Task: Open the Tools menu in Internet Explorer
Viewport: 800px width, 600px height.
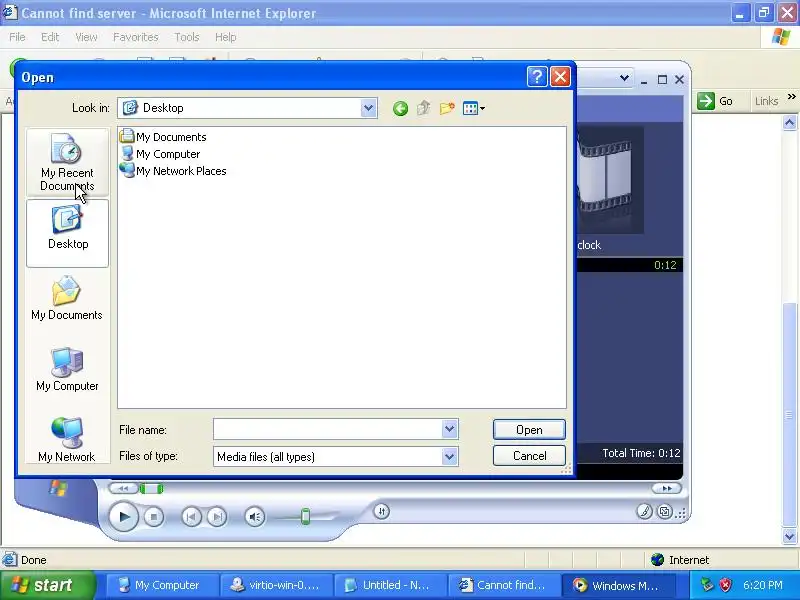Action: tap(187, 37)
